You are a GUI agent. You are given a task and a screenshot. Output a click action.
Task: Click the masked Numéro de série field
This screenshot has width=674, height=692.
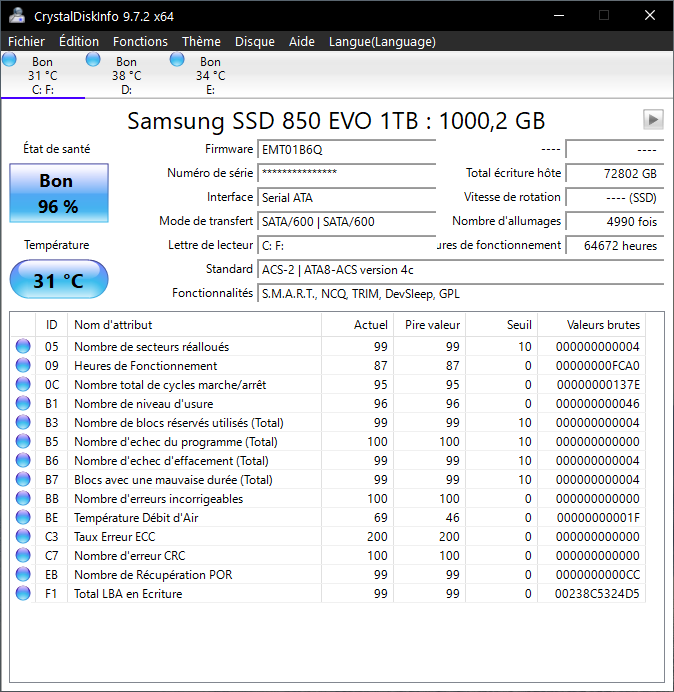click(x=346, y=173)
